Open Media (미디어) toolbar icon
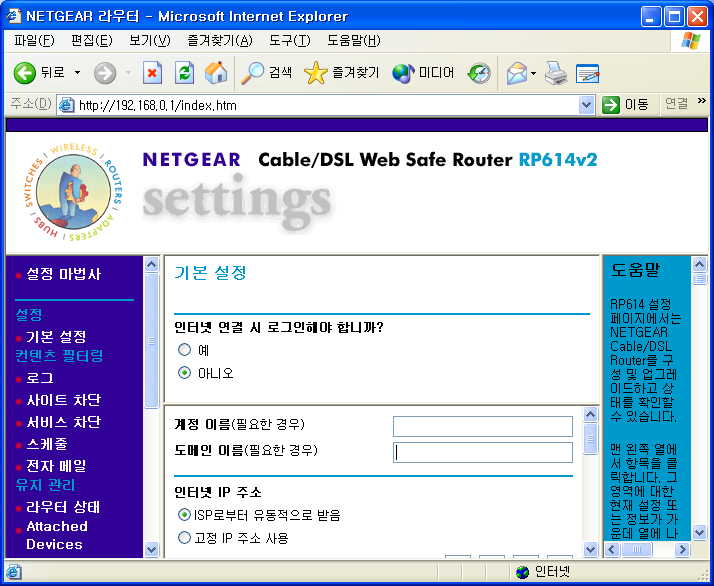714x586 pixels. pos(403,73)
